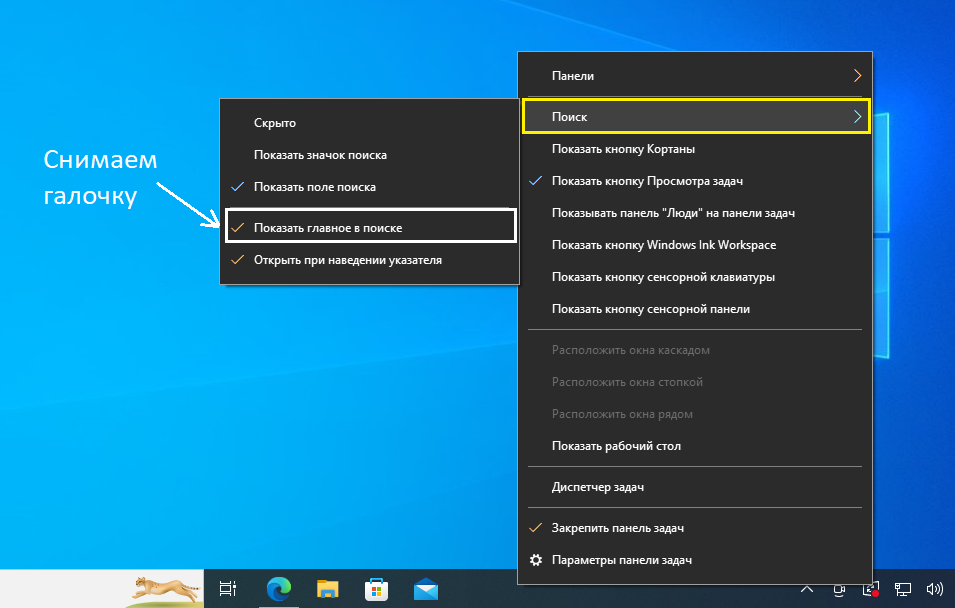Click the Task View taskbar icon
The image size is (955, 608).
[228, 589]
